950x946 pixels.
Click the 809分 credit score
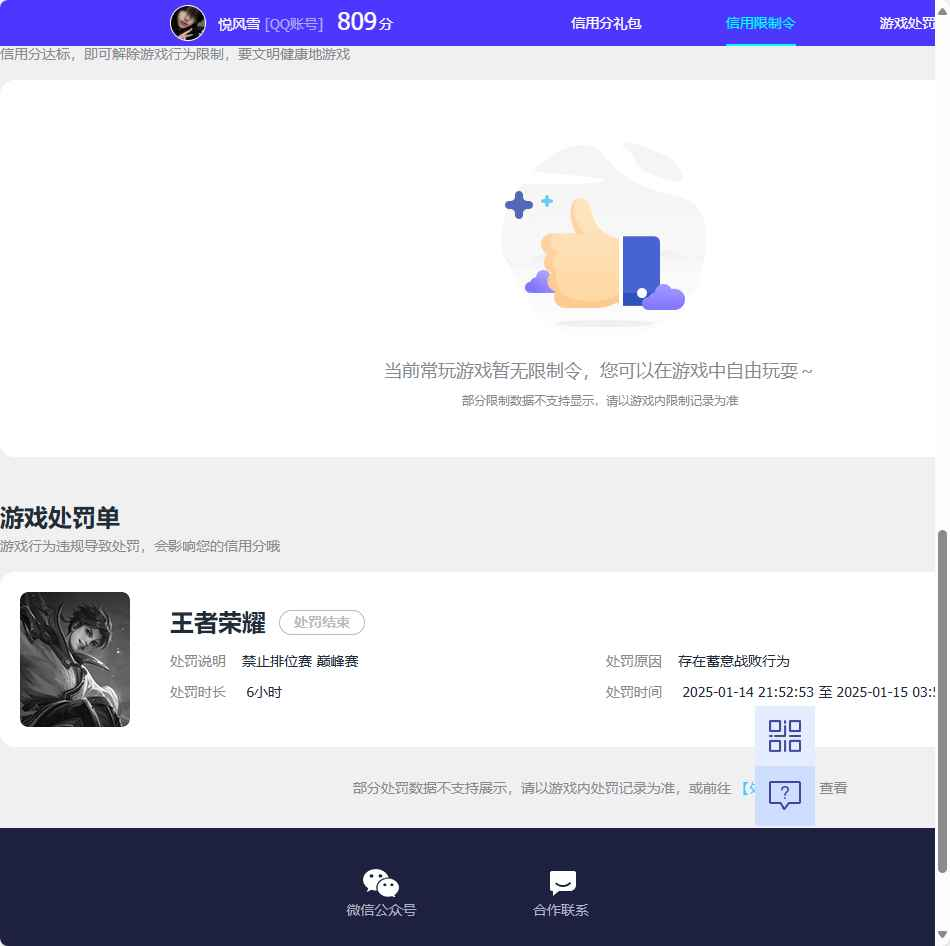pos(365,22)
